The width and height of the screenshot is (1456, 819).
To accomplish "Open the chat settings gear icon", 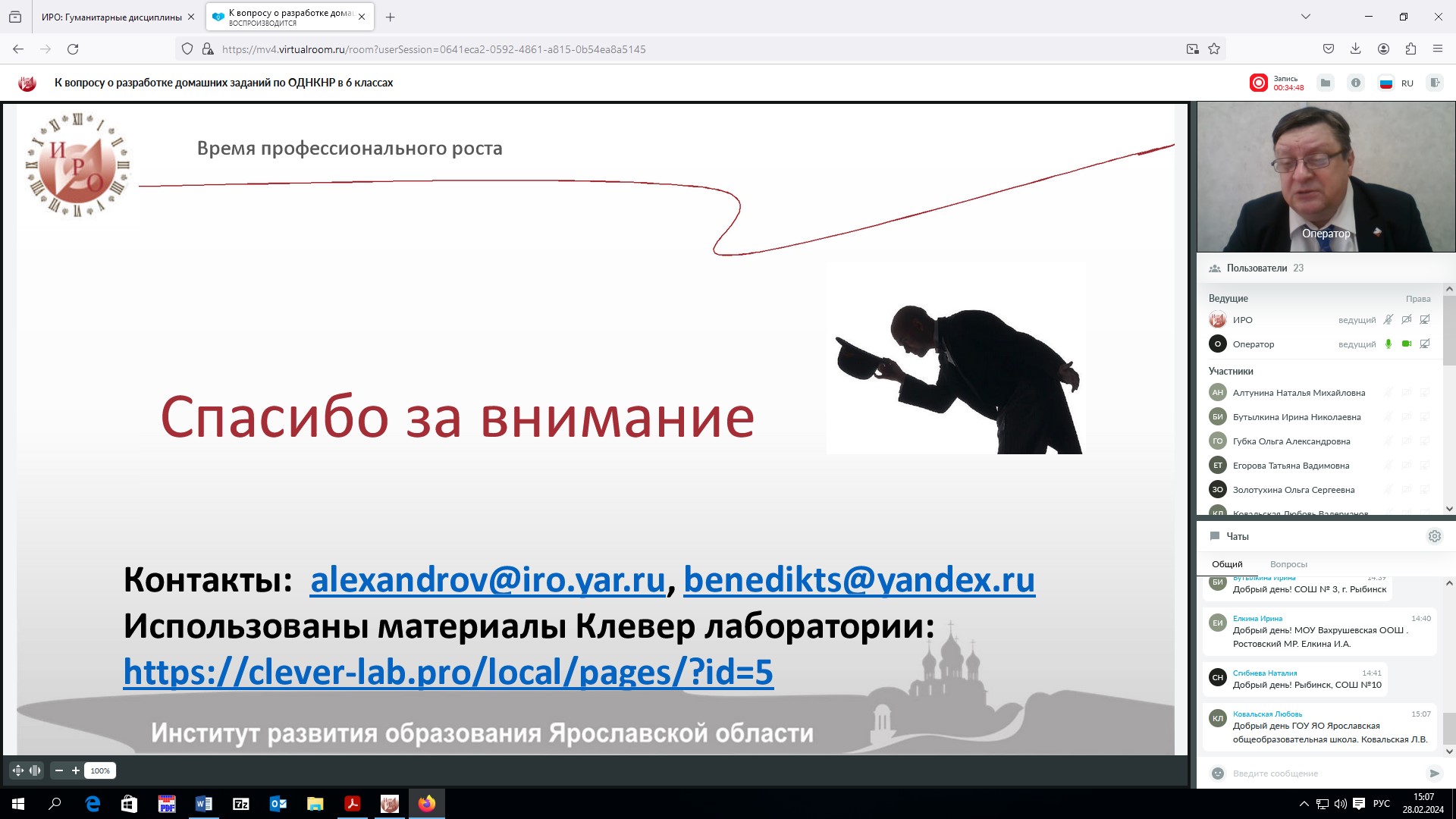I will tap(1434, 536).
